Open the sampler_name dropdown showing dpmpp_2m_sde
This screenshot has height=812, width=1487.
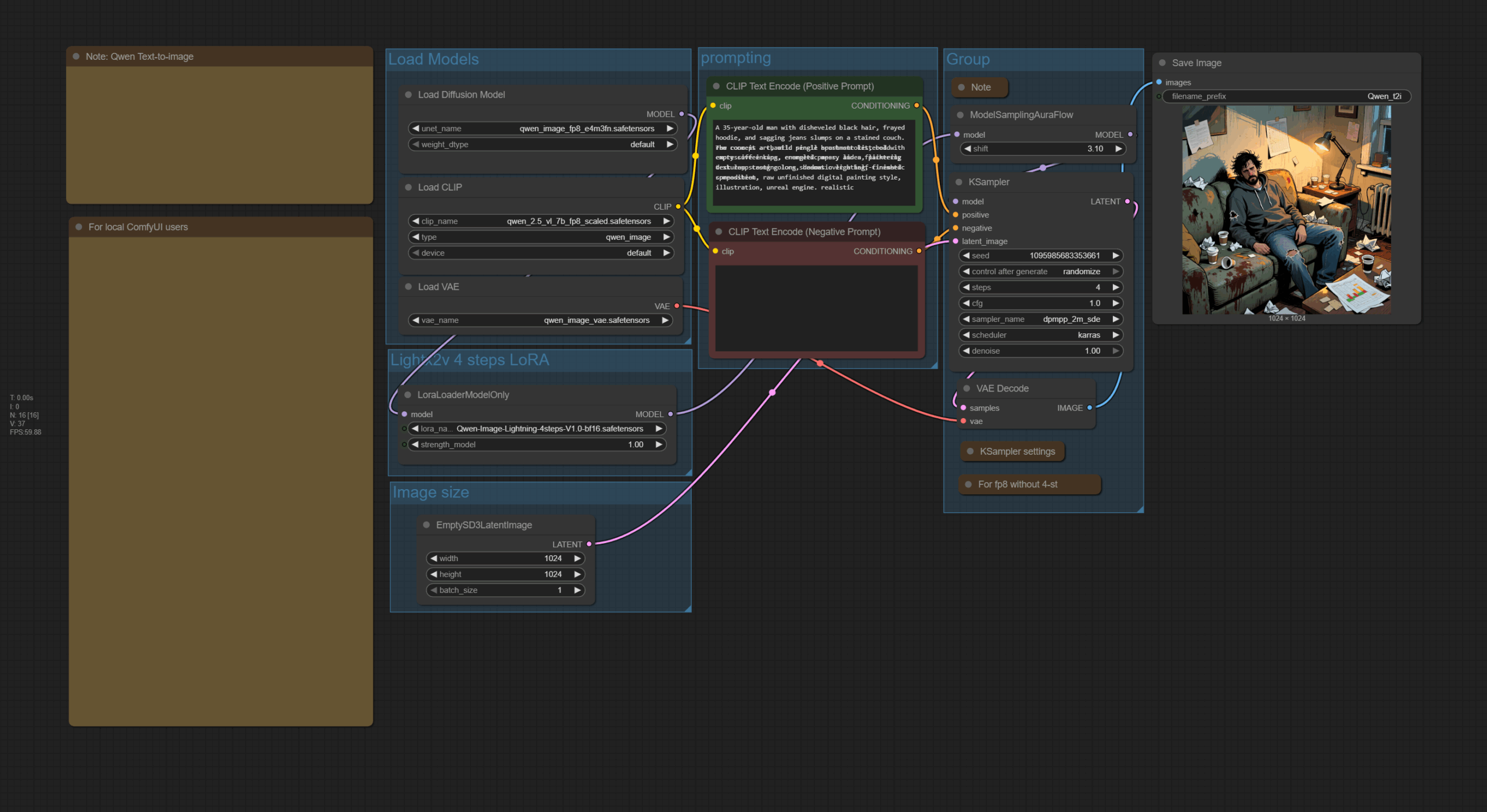click(x=1040, y=319)
